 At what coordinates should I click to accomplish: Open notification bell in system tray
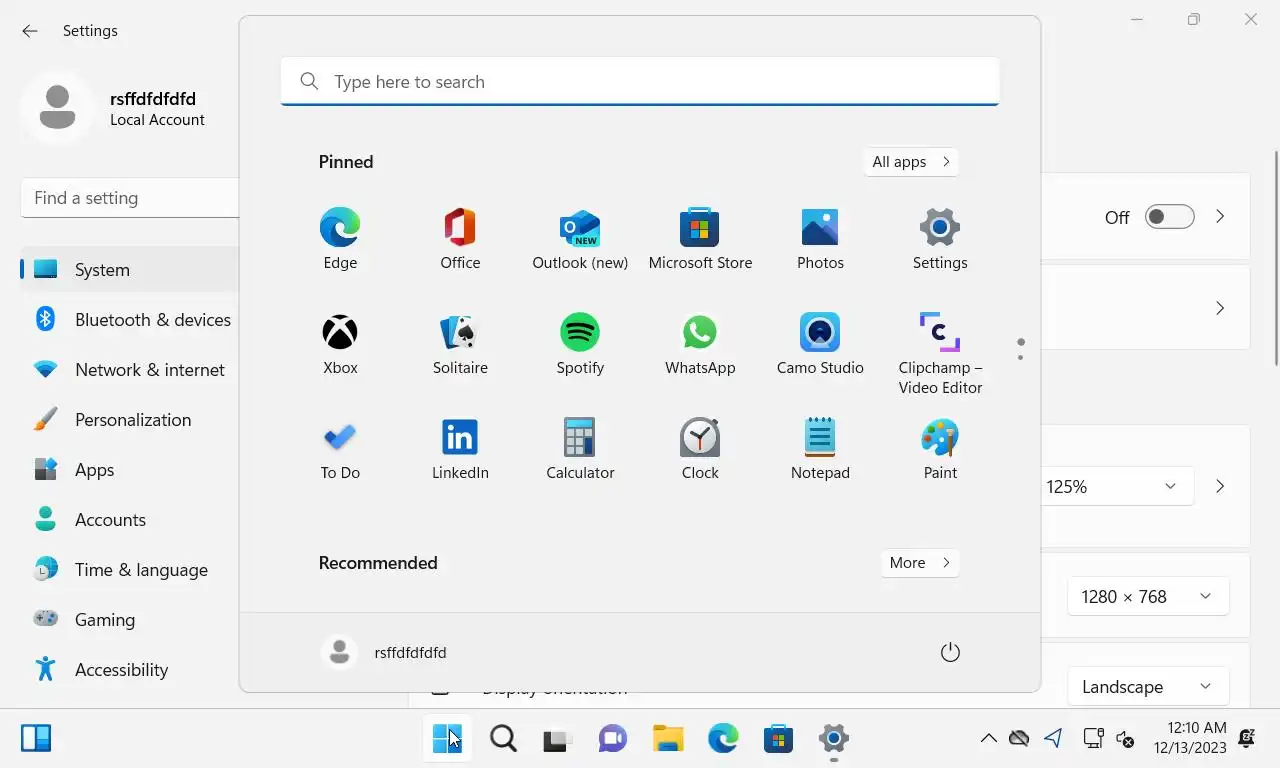[1247, 739]
